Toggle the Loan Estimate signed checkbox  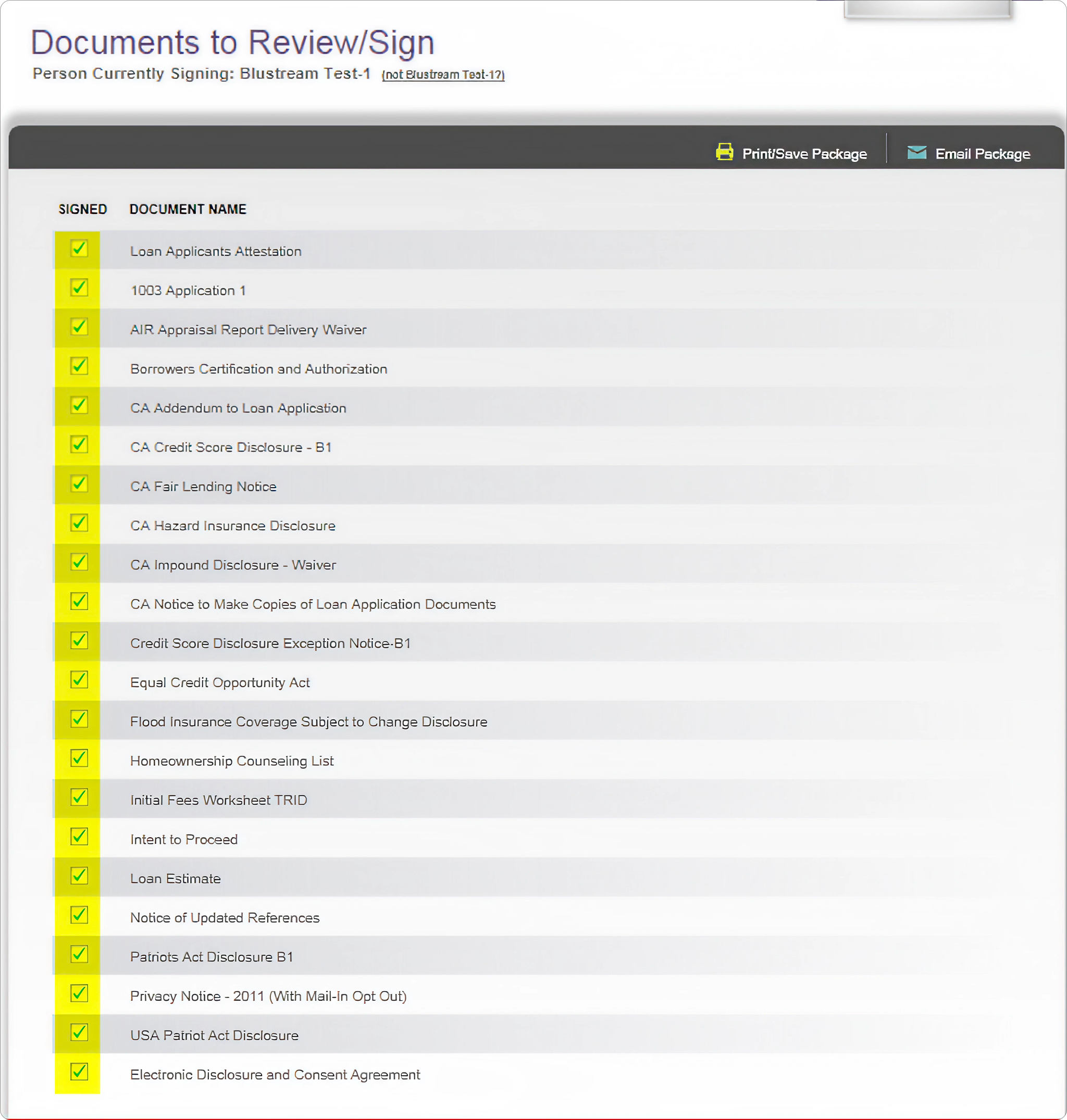pyautogui.click(x=79, y=875)
